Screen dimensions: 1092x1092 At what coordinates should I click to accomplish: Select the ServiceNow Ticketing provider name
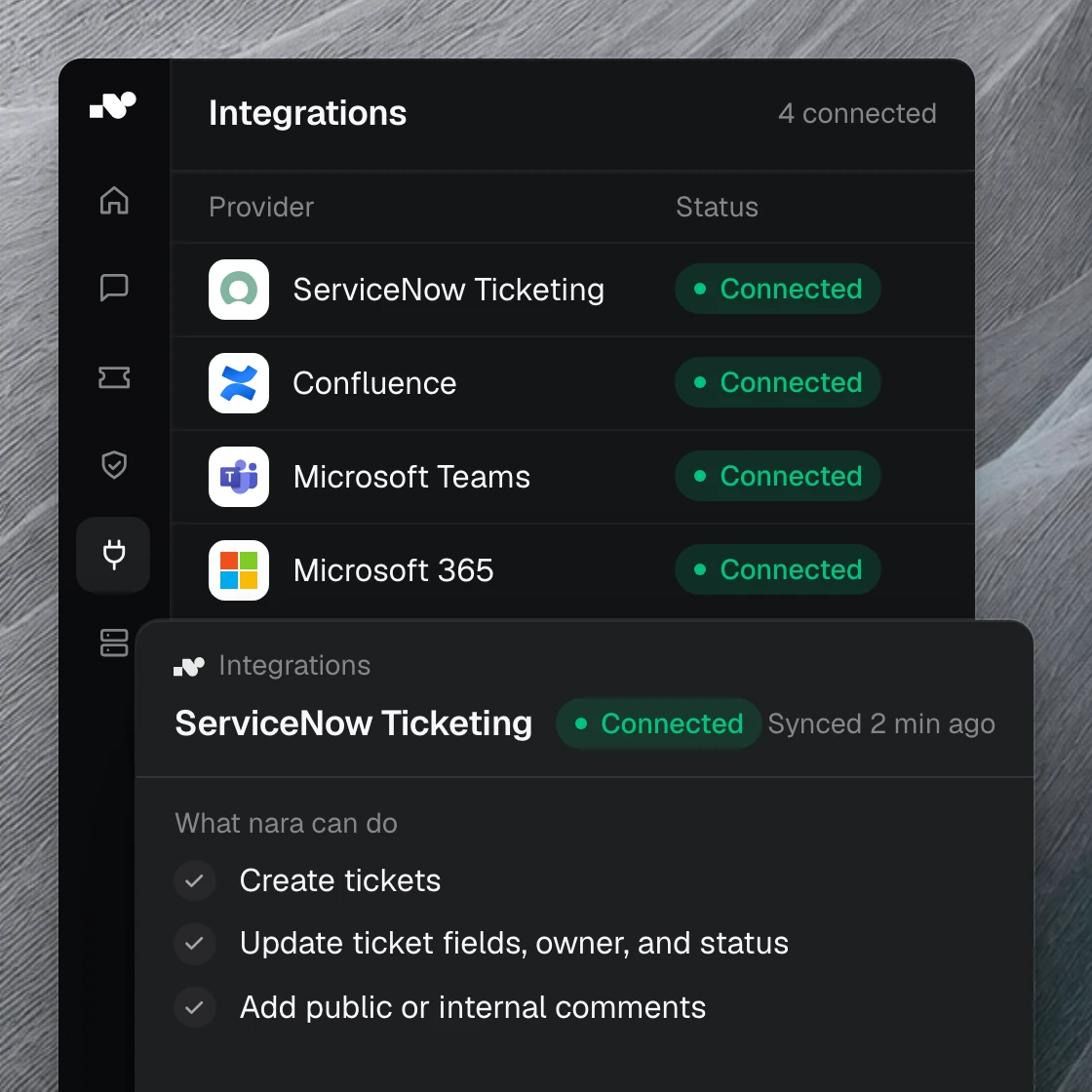point(448,290)
